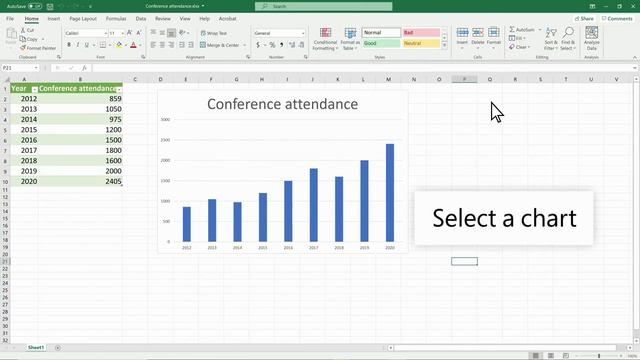
Task: Click Increase Decimal icon
Action: (x=292, y=45)
